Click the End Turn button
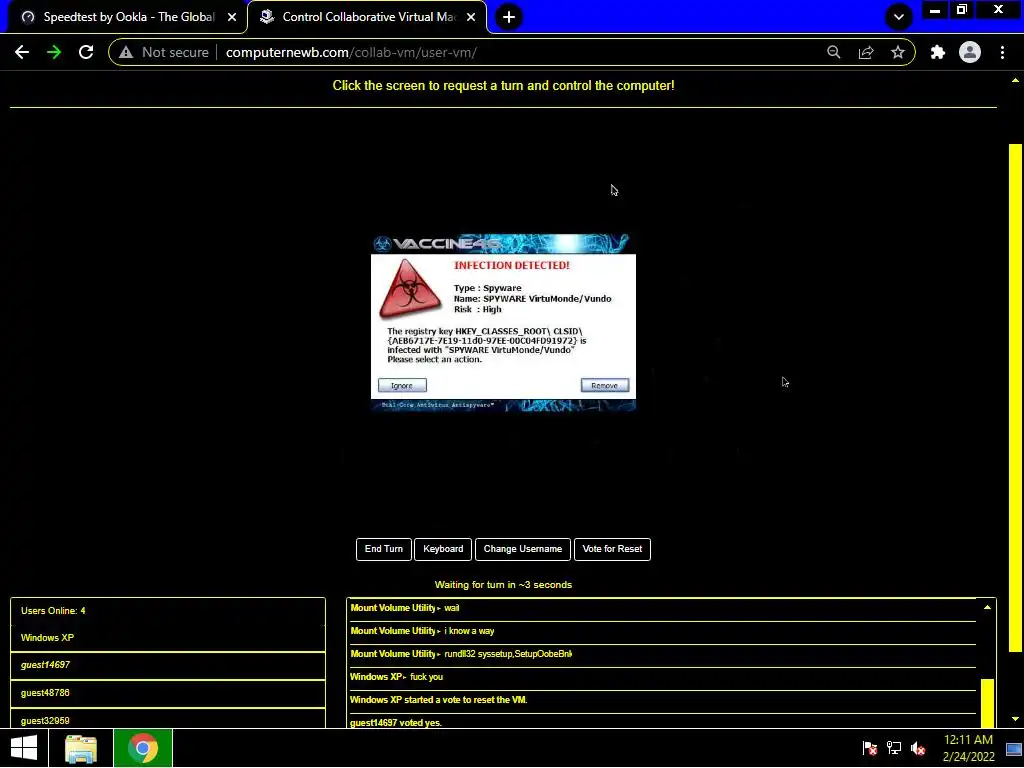This screenshot has height=768, width=1024. coord(384,549)
